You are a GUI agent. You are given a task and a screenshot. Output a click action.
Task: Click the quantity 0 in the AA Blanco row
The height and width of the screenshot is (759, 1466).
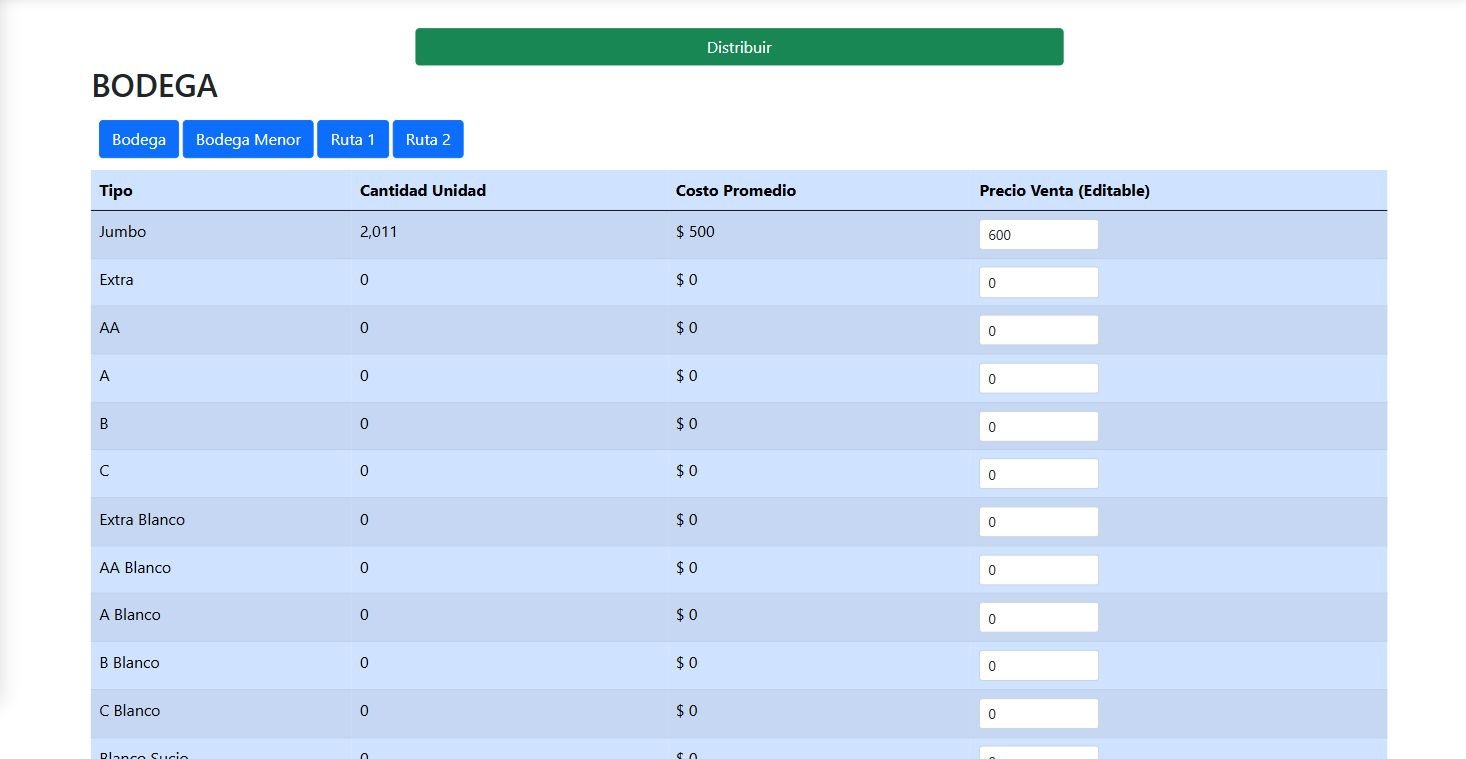364,568
